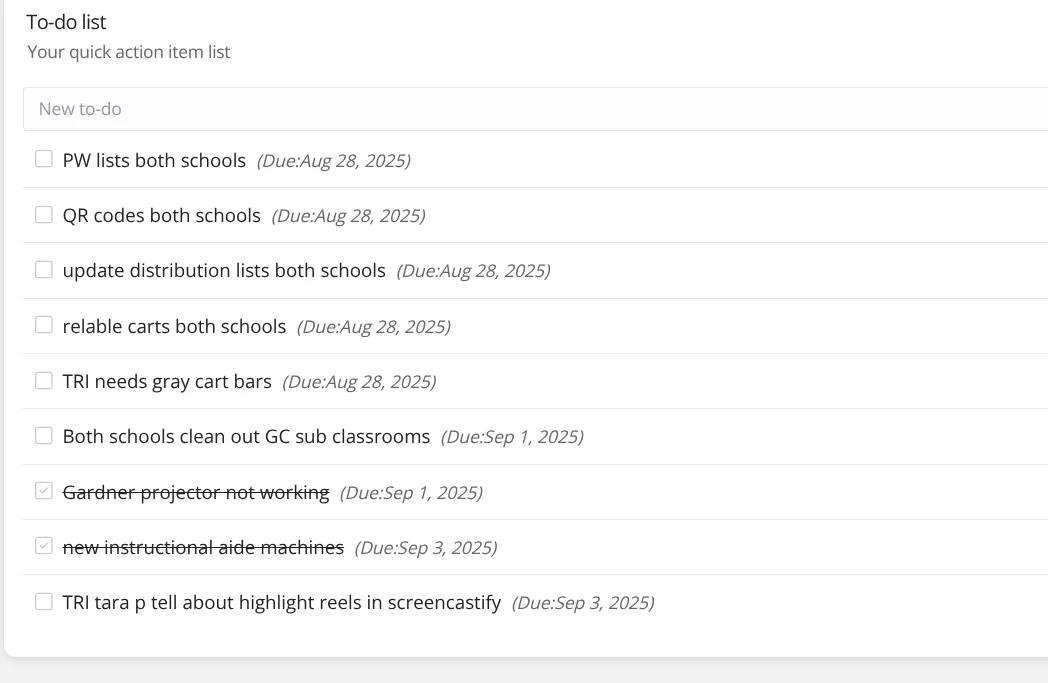Click the update distribution lists task label

tap(224, 271)
